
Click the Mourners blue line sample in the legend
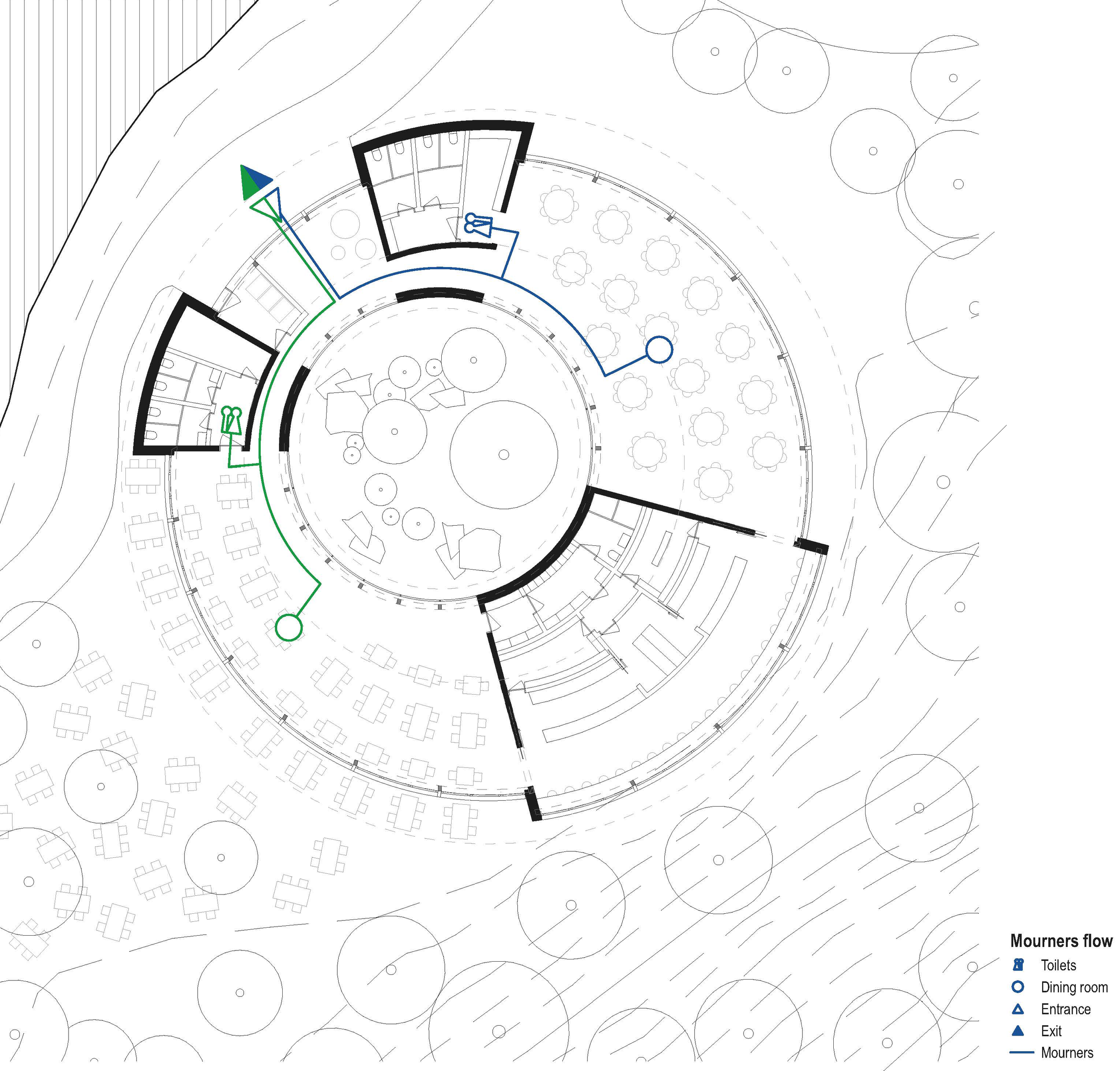pyautogui.click(x=1021, y=1052)
